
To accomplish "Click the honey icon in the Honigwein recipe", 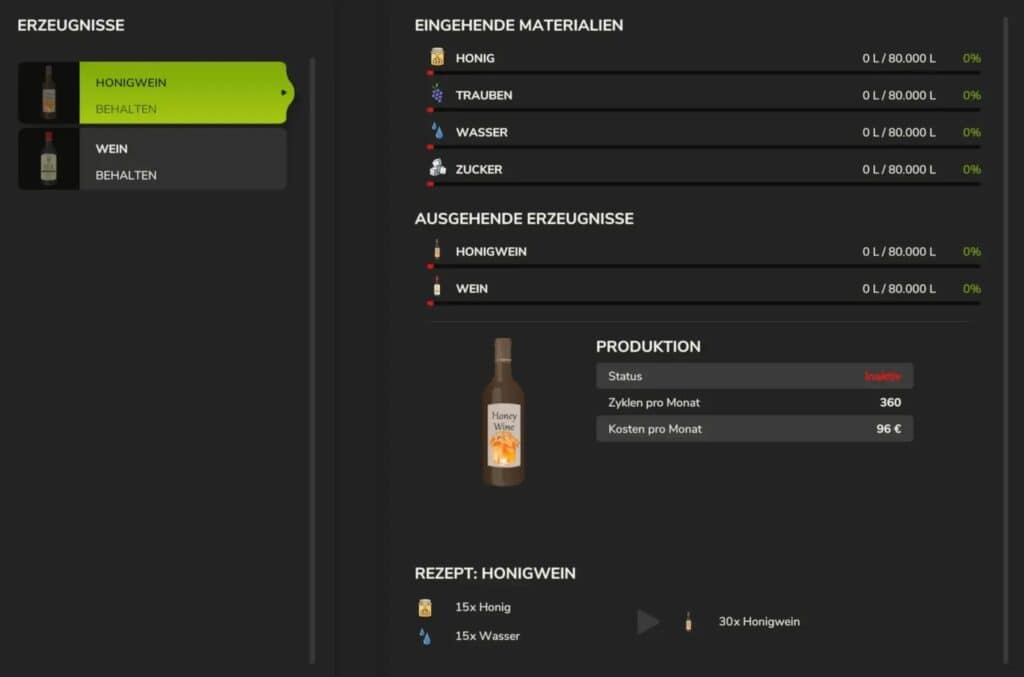I will point(425,607).
